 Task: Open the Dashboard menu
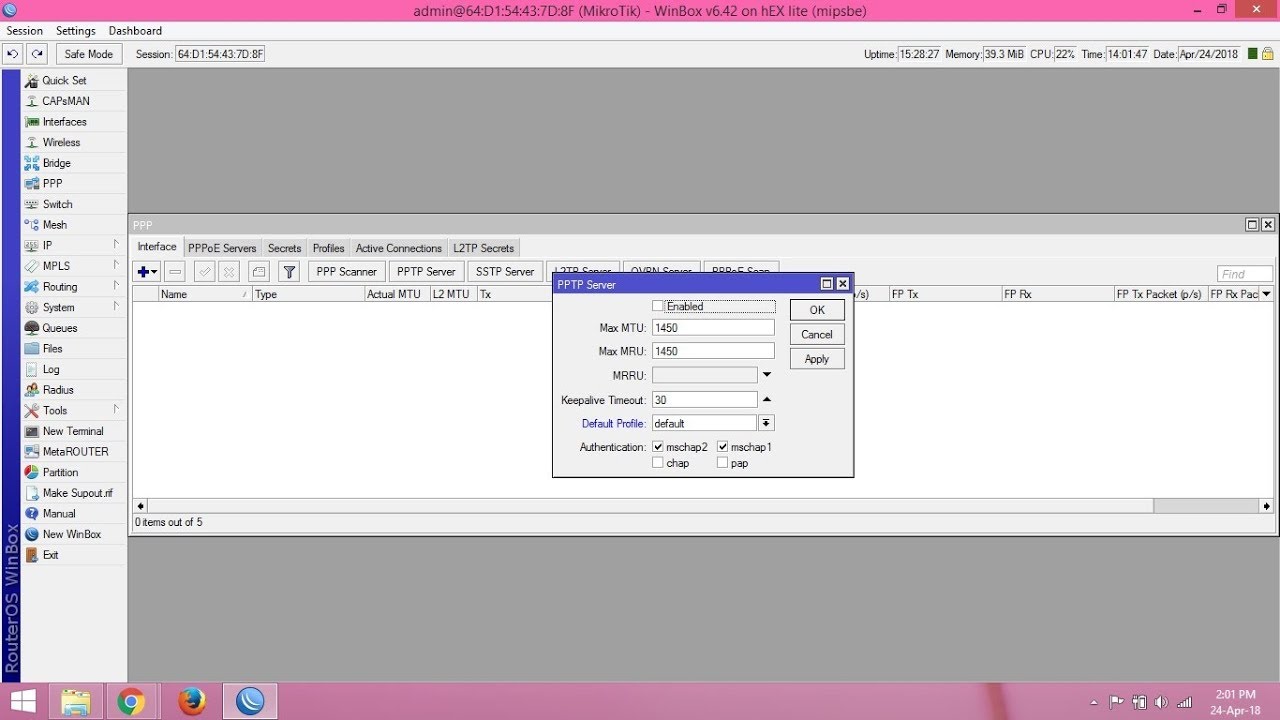click(135, 31)
